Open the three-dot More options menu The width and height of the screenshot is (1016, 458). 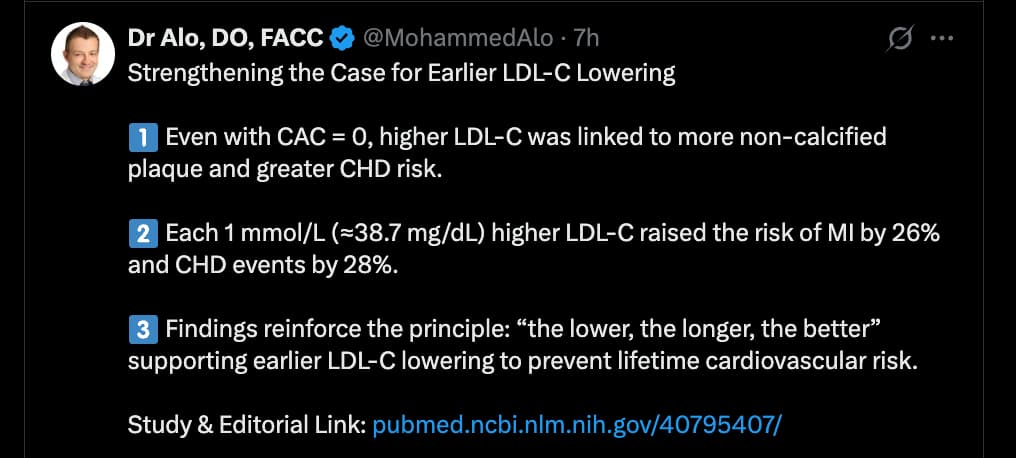(942, 39)
